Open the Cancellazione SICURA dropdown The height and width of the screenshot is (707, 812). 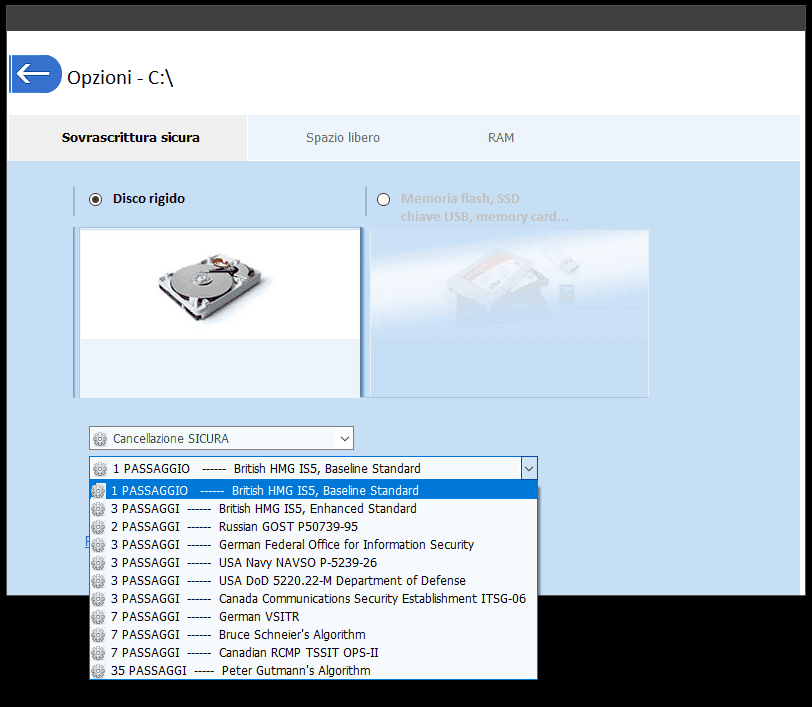click(x=221, y=438)
